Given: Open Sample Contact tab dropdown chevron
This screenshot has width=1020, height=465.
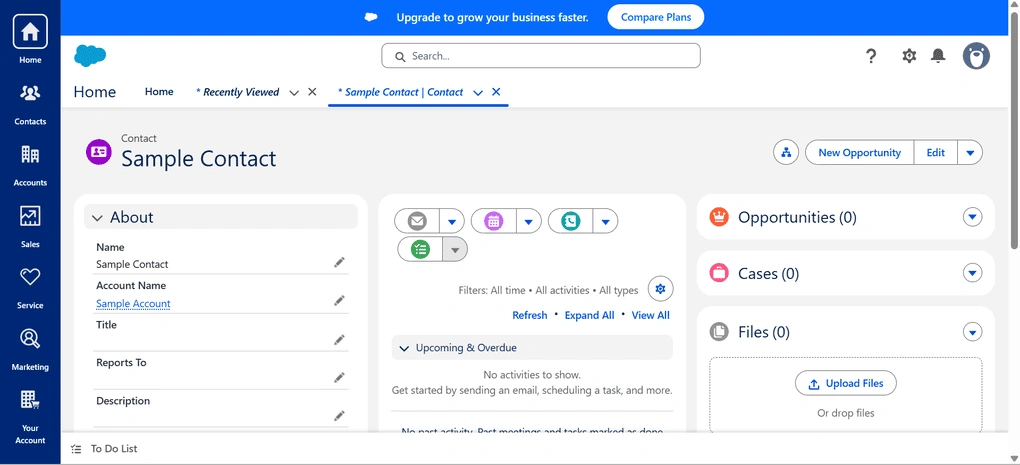Looking at the screenshot, I should coord(478,92).
